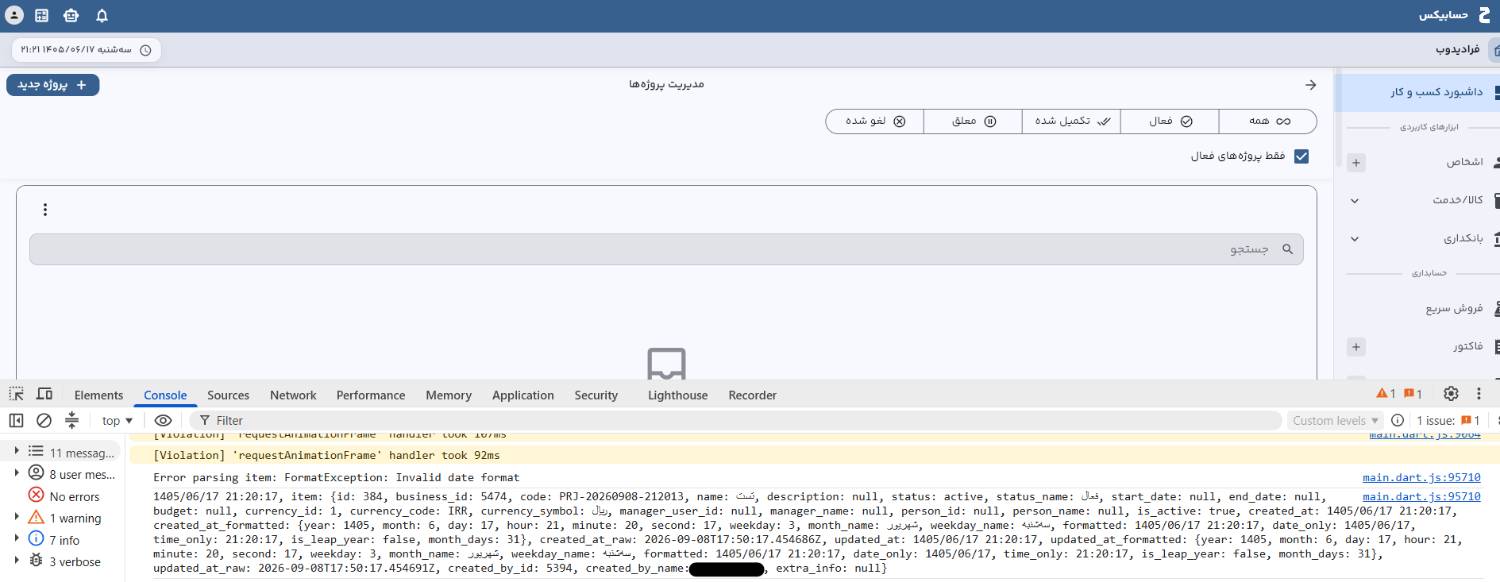Click the warning triangle count badge
This screenshot has height=582, width=1500.
[1386, 394]
